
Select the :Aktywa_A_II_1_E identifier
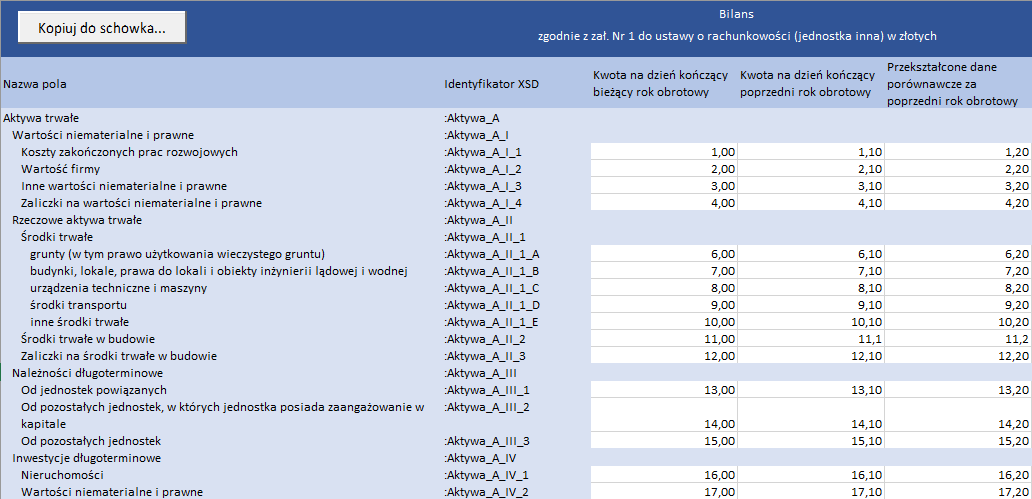(492, 323)
